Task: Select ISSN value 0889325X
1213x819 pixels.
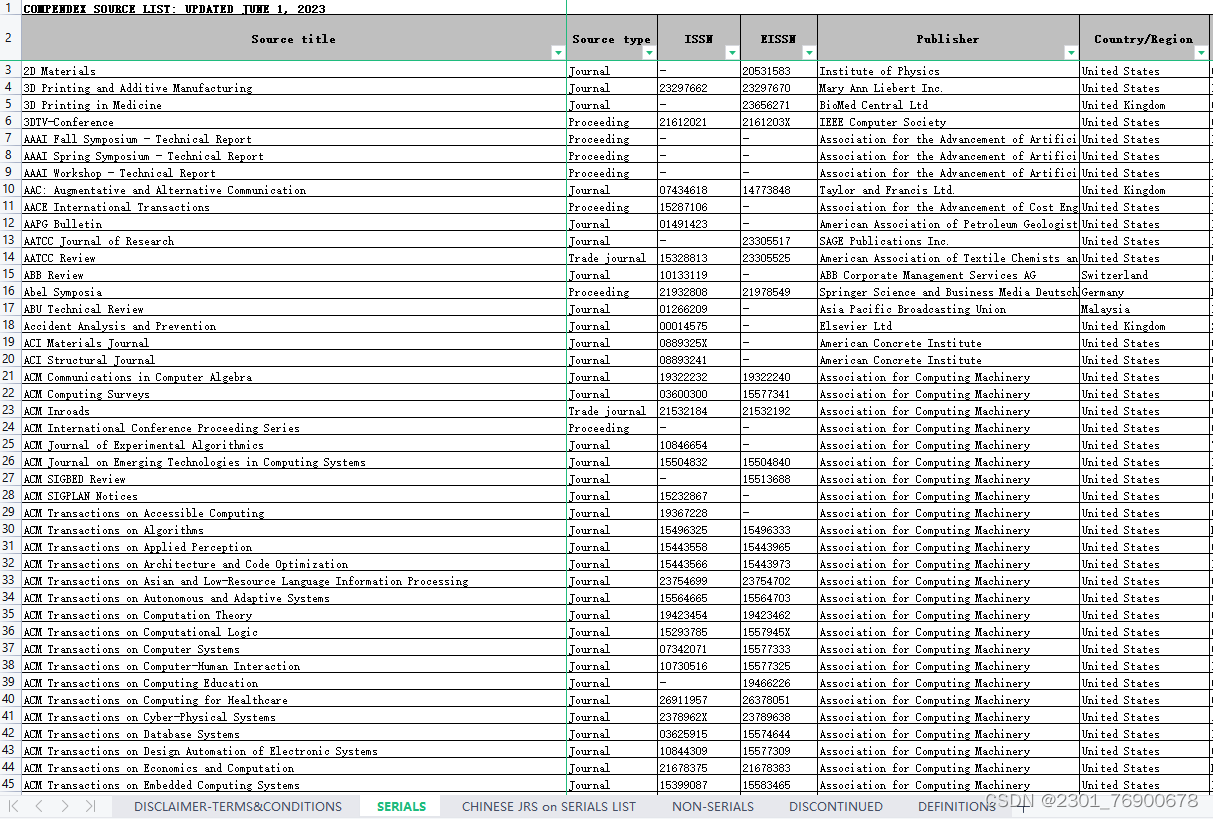Action: coord(699,343)
